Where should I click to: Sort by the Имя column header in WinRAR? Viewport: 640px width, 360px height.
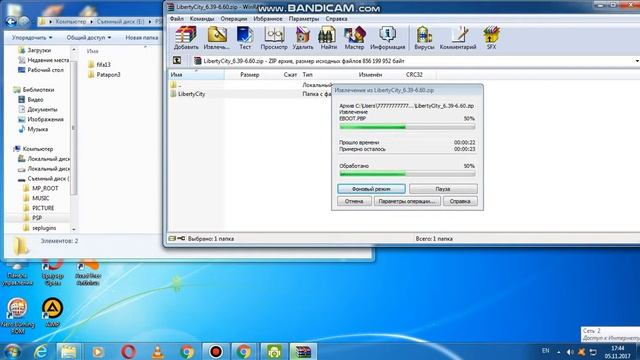tap(197, 75)
